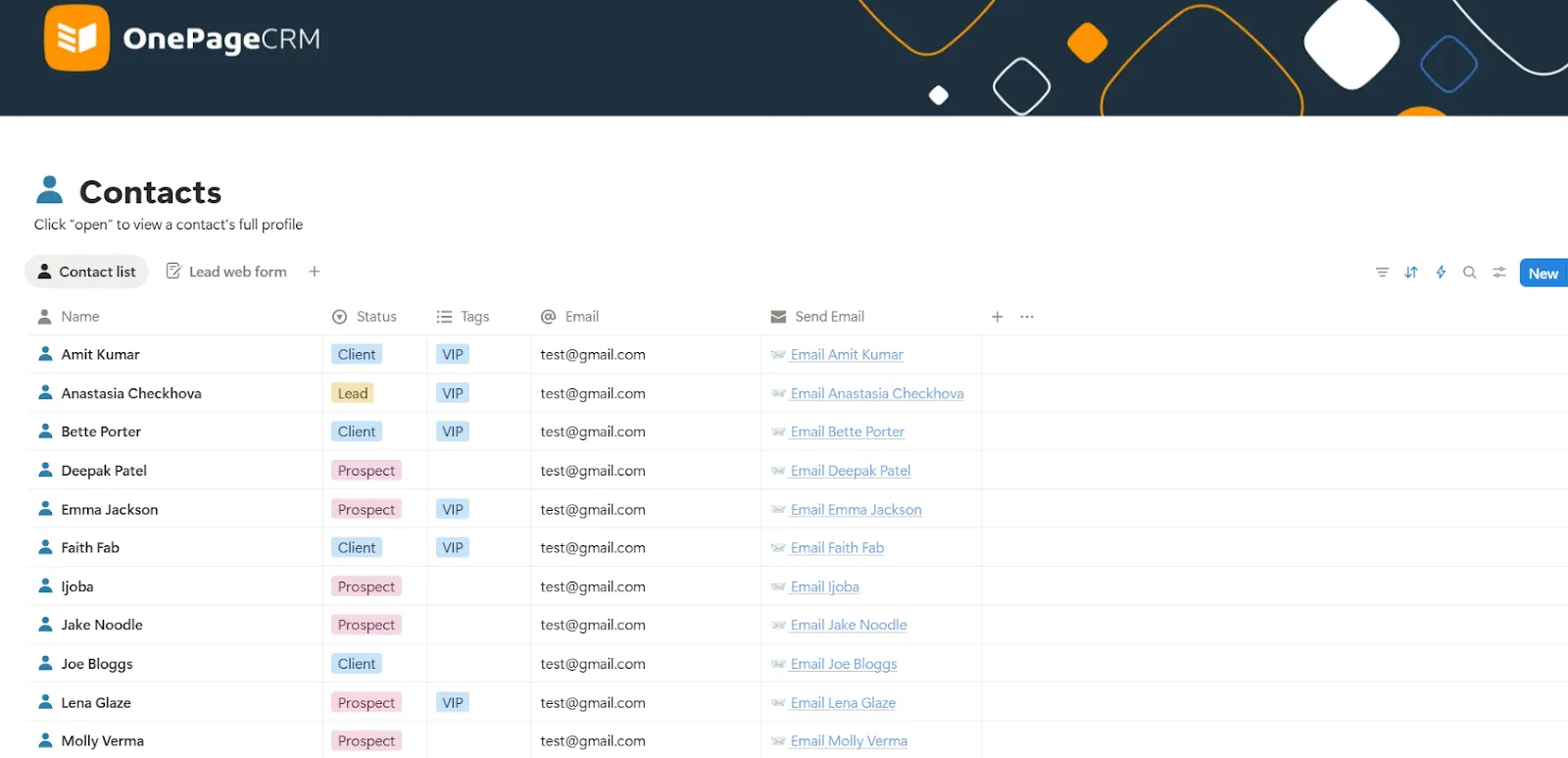This screenshot has width=1568, height=758.
Task: Click the person icon beside Molly Verma
Action: click(45, 740)
